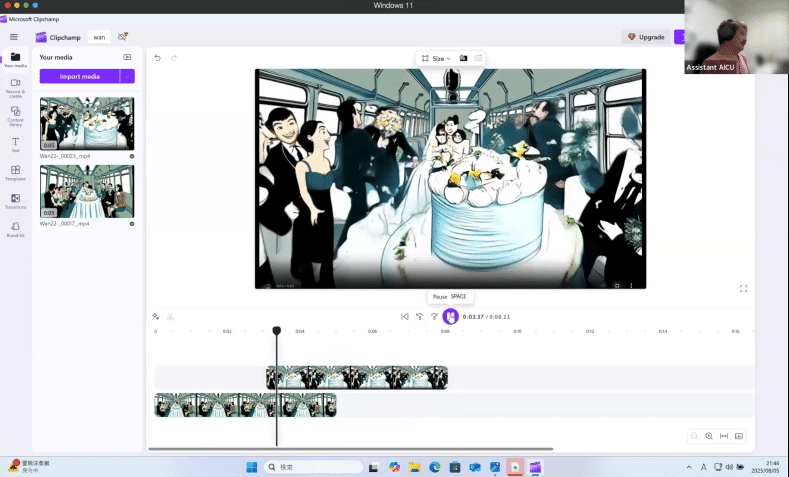The width and height of the screenshot is (789, 477).
Task: Click the added checkmark beside Wan22-_00023
Action: 132,156
